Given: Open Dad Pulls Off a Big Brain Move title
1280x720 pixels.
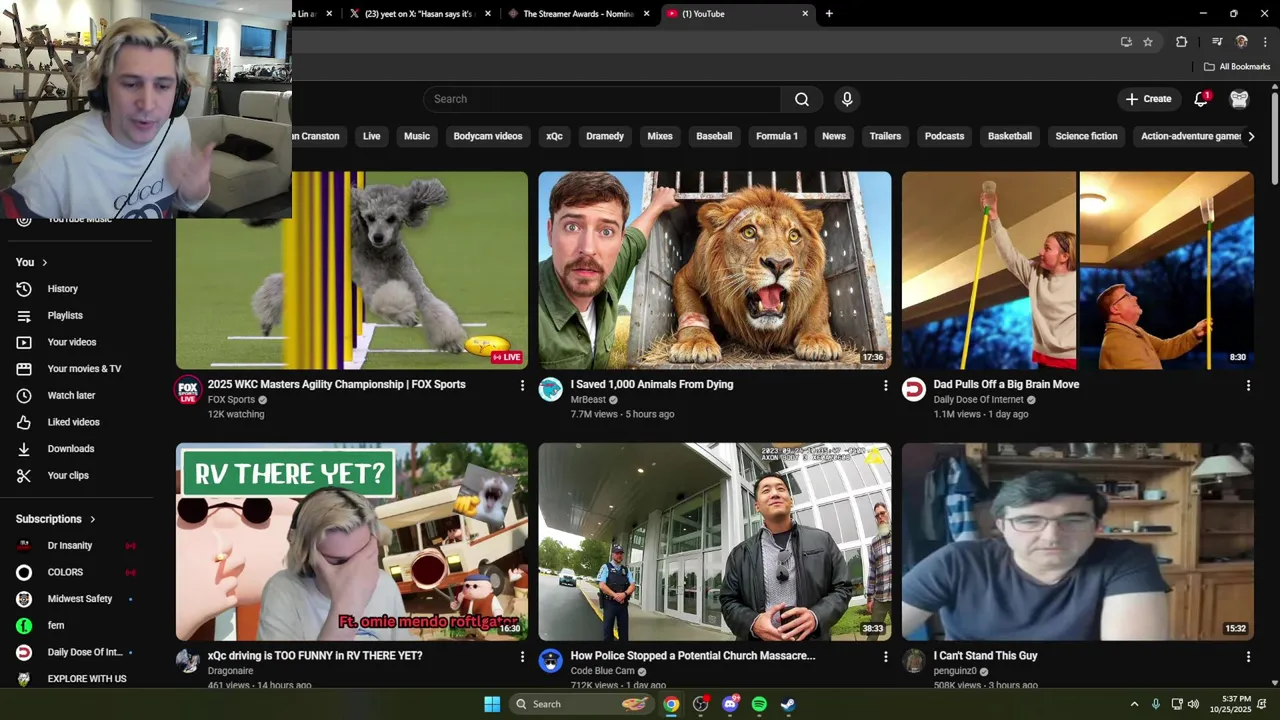Looking at the screenshot, I should [1006, 384].
